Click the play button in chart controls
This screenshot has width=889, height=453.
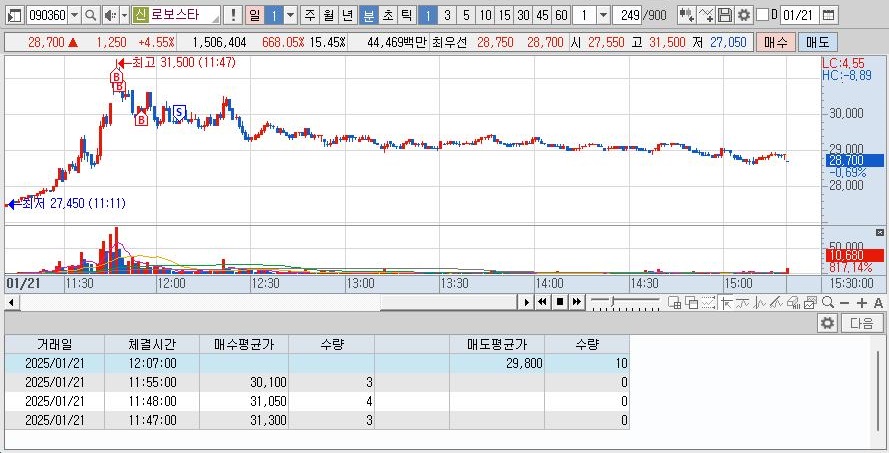pos(527,302)
